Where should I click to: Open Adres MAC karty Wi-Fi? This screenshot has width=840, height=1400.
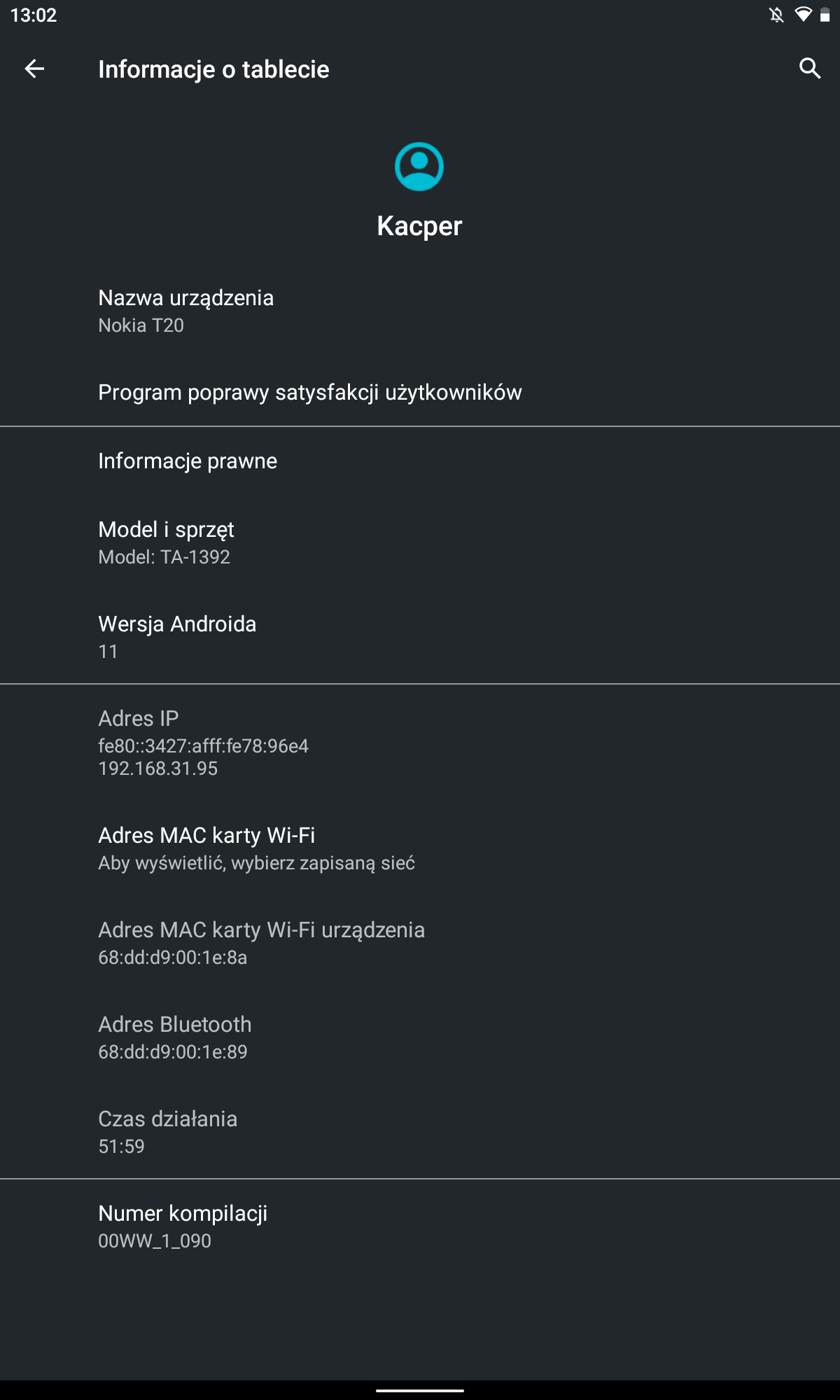[420, 848]
